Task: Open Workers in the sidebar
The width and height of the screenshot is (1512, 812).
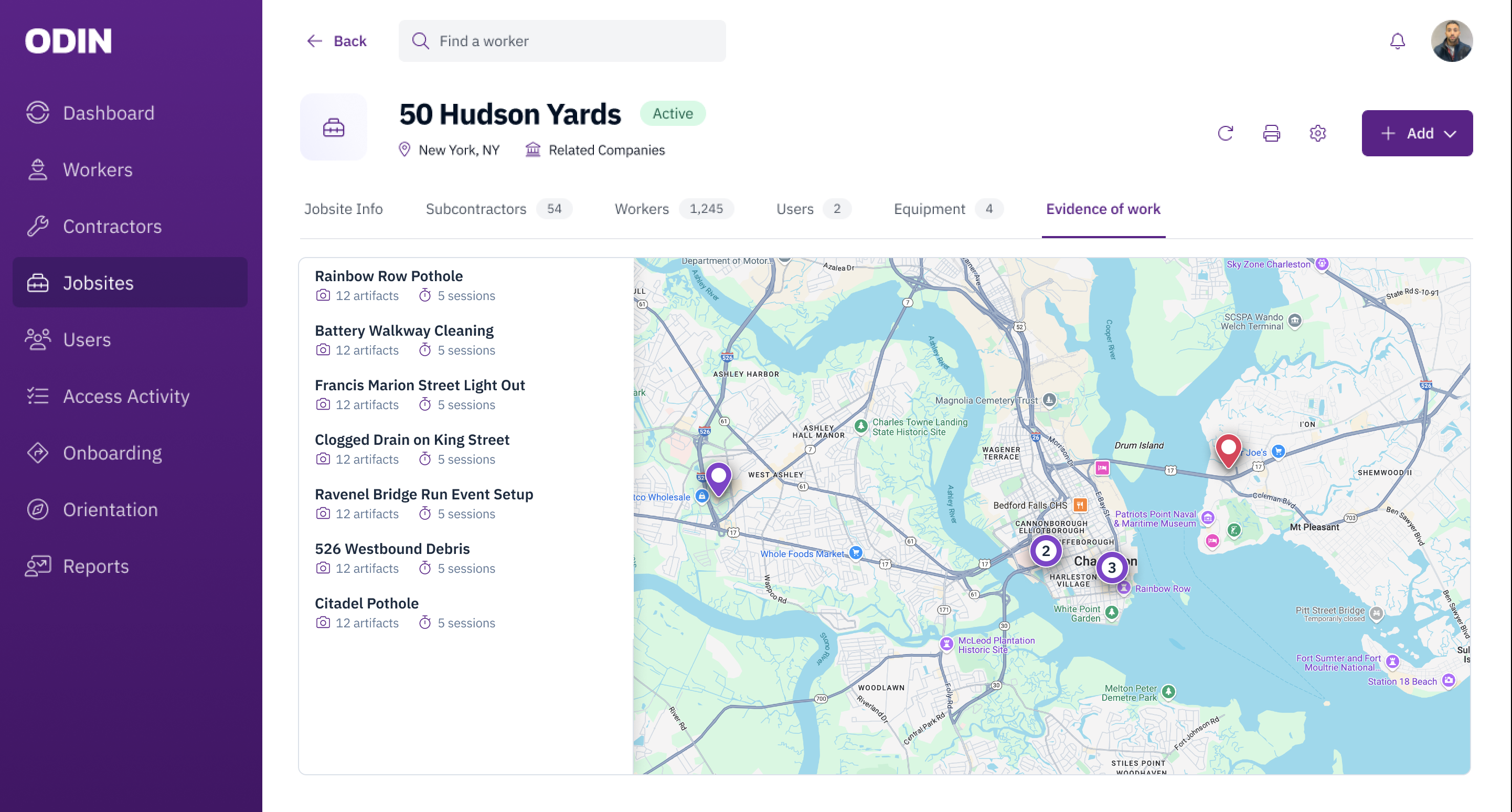Action: pyautogui.click(x=98, y=169)
